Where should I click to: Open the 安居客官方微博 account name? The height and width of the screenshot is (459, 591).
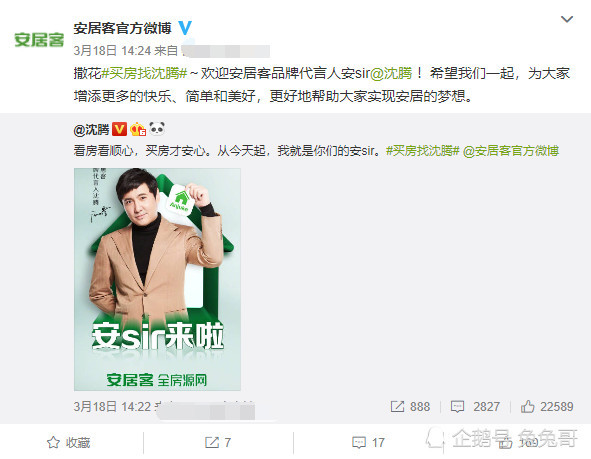coord(122,28)
